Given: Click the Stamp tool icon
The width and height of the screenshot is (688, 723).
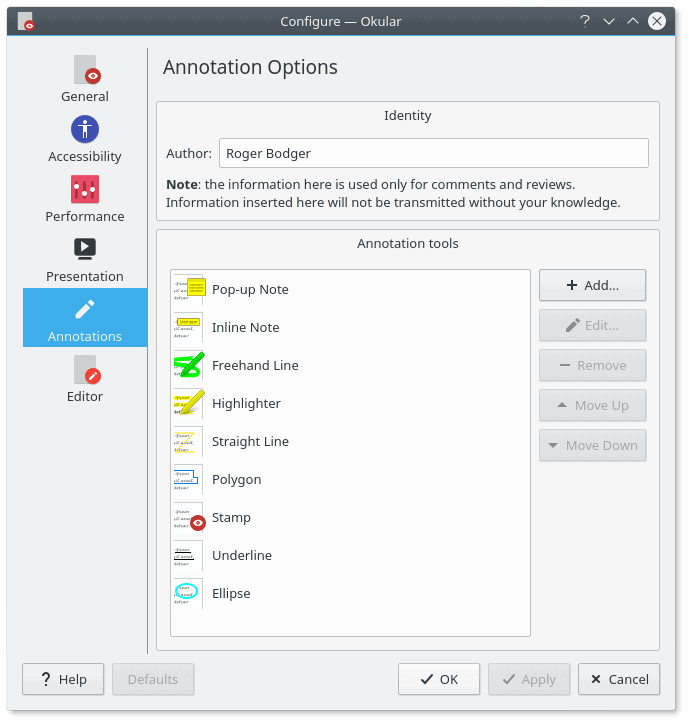Looking at the screenshot, I should [x=189, y=517].
